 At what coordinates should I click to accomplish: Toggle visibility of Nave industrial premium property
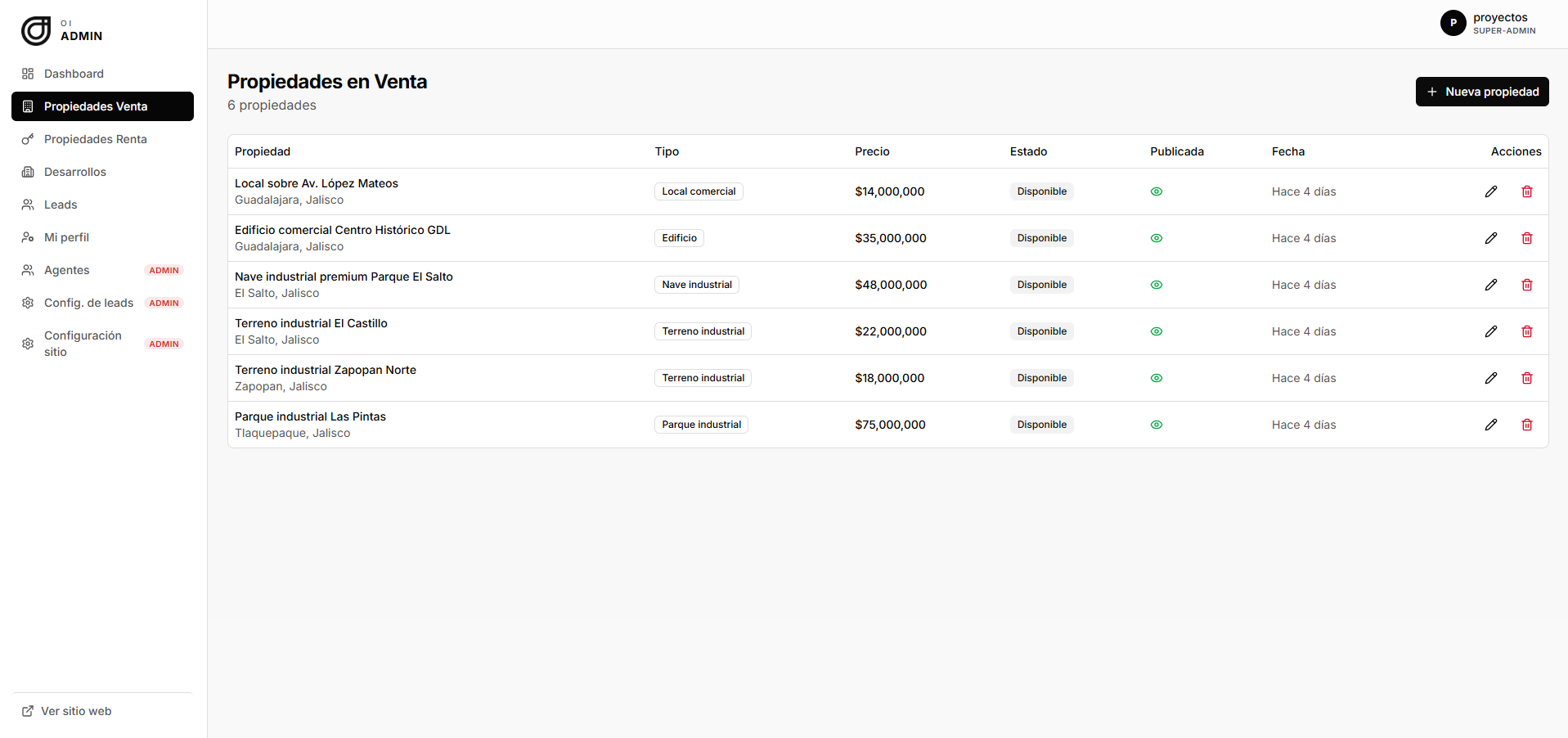[1157, 285]
